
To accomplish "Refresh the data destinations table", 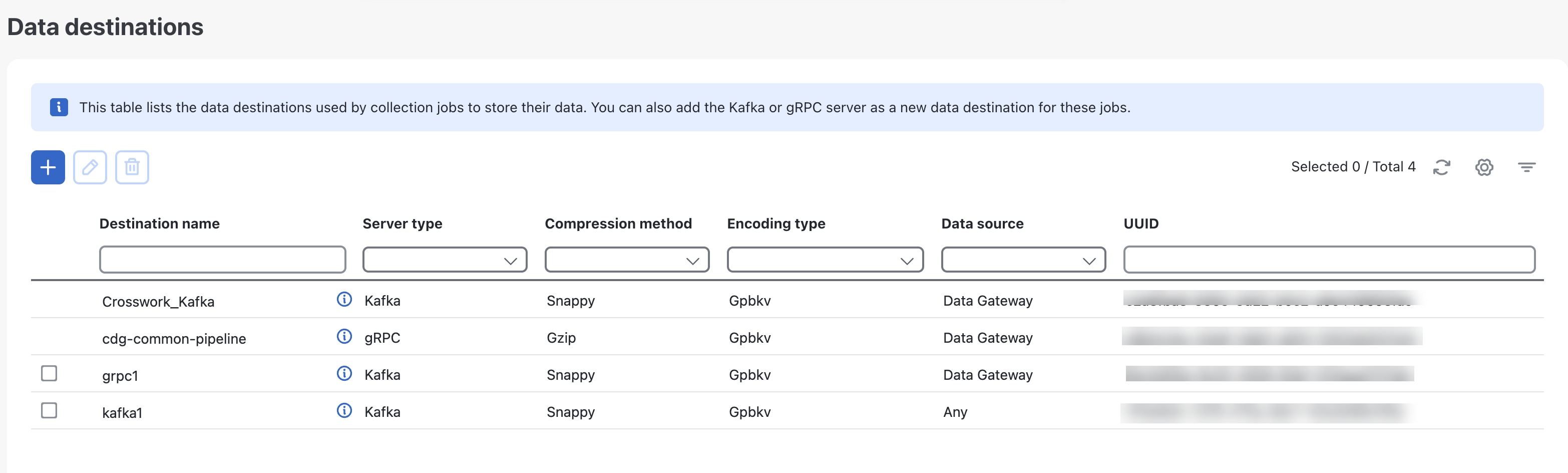I will 1441,167.
